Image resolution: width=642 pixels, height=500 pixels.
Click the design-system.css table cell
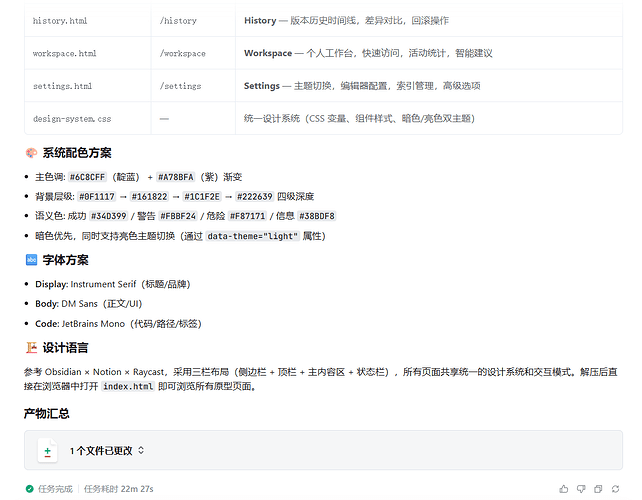tap(87, 119)
